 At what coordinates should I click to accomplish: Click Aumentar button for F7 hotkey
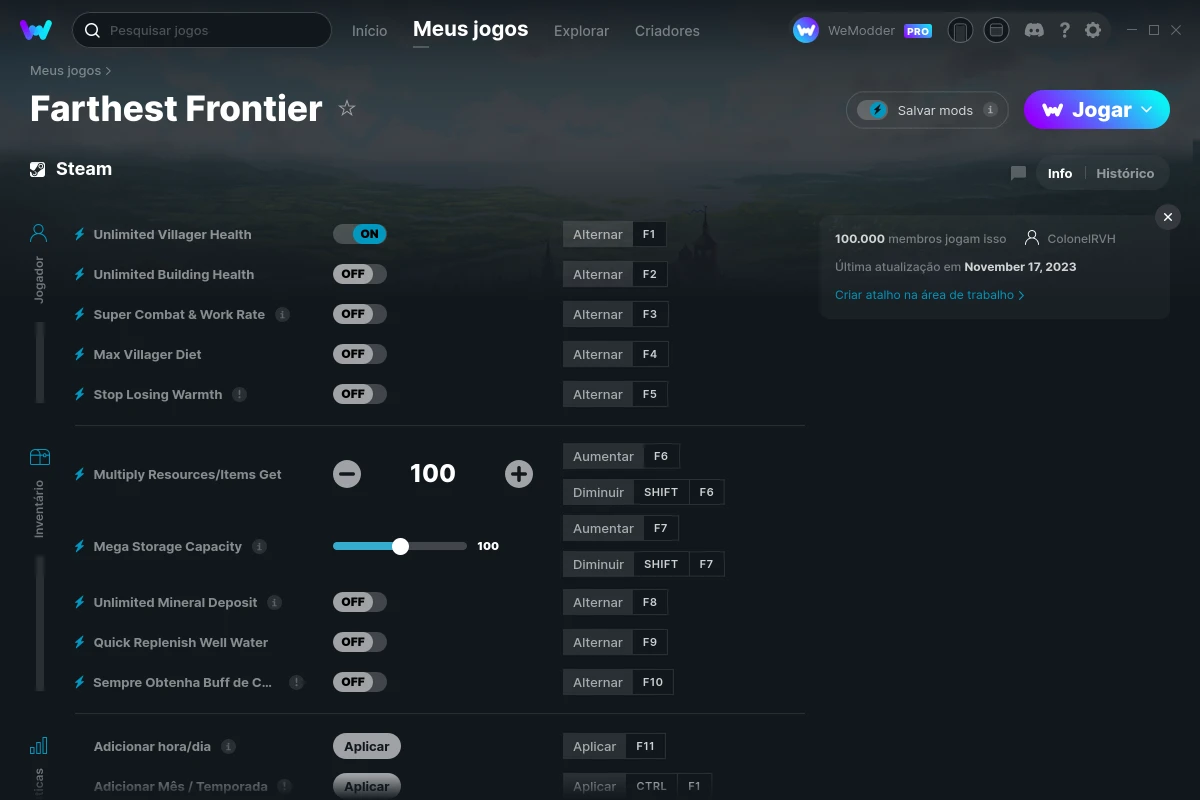pos(603,528)
